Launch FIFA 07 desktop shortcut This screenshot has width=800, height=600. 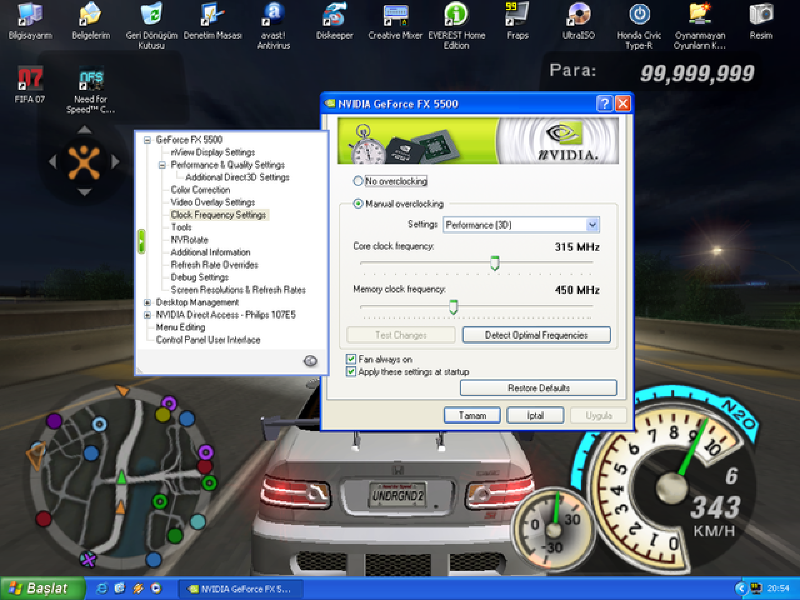30,85
